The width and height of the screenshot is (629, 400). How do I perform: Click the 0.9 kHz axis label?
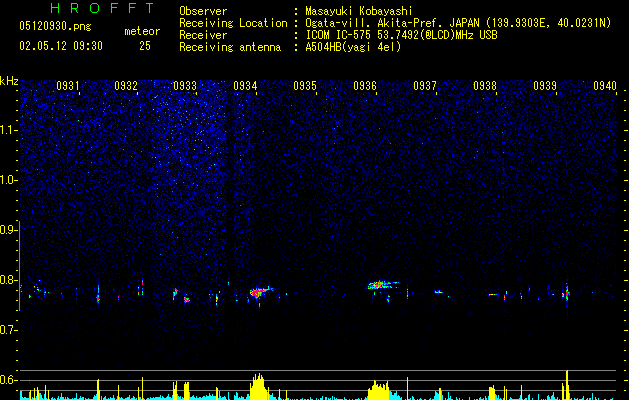[8, 230]
